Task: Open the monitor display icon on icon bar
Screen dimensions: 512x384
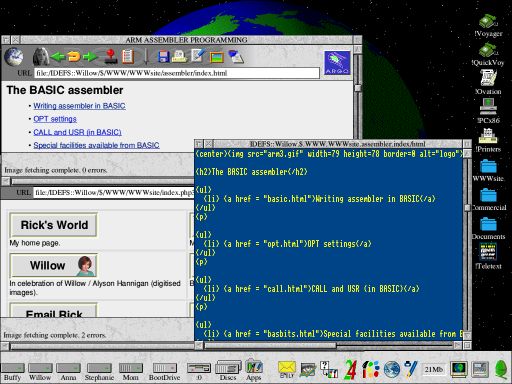Action: point(459,369)
